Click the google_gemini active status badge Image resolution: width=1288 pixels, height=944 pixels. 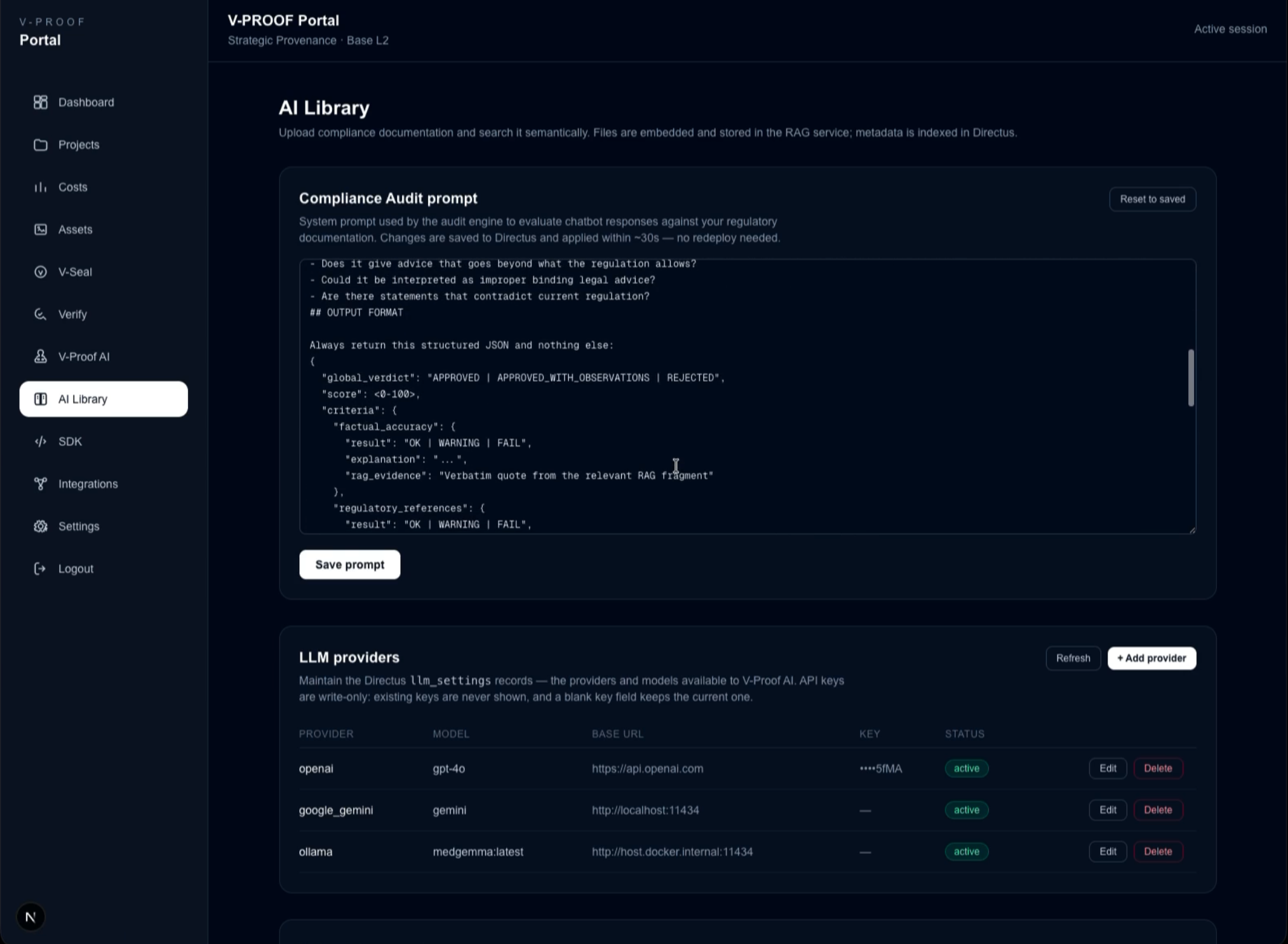966,810
